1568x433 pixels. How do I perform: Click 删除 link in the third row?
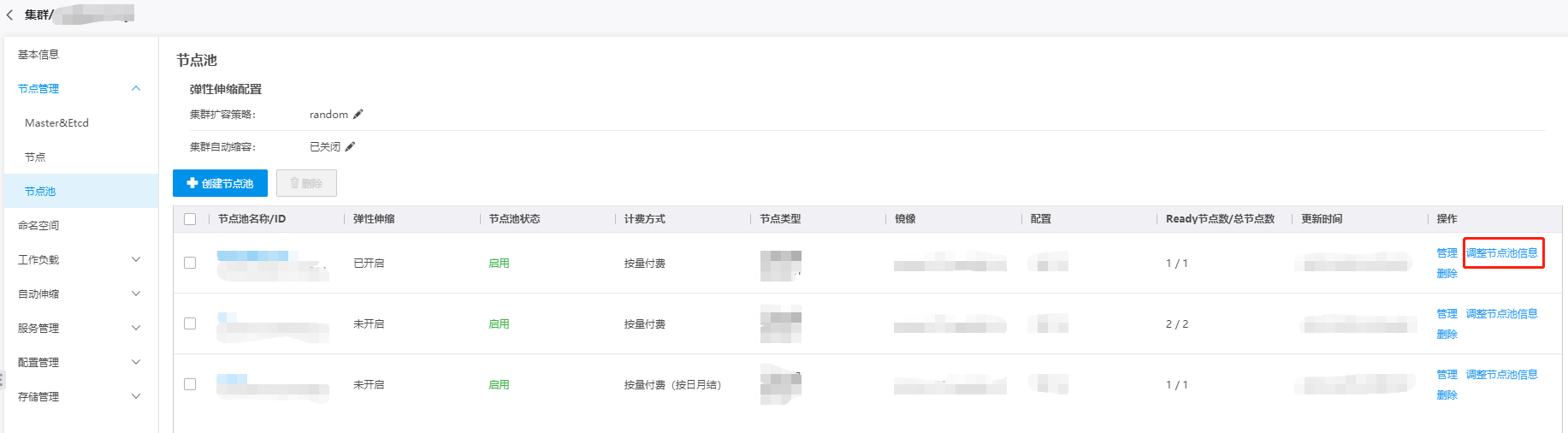[x=1447, y=395]
